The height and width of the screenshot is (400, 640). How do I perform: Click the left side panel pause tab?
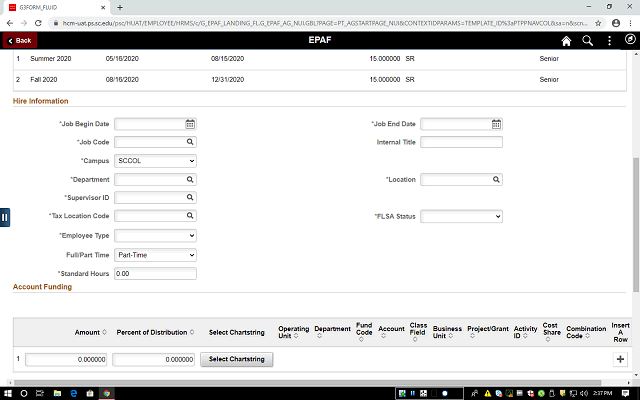[4, 217]
